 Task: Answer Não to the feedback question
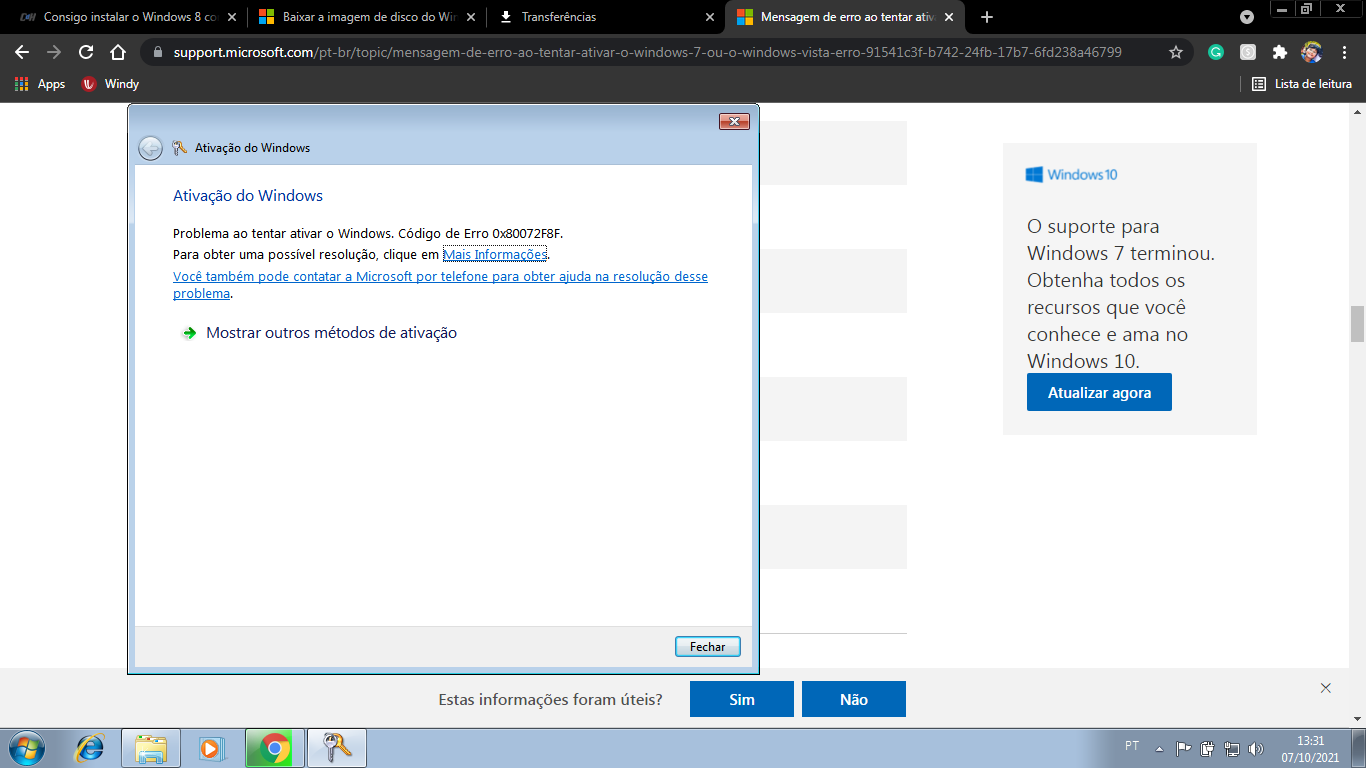[854, 699]
